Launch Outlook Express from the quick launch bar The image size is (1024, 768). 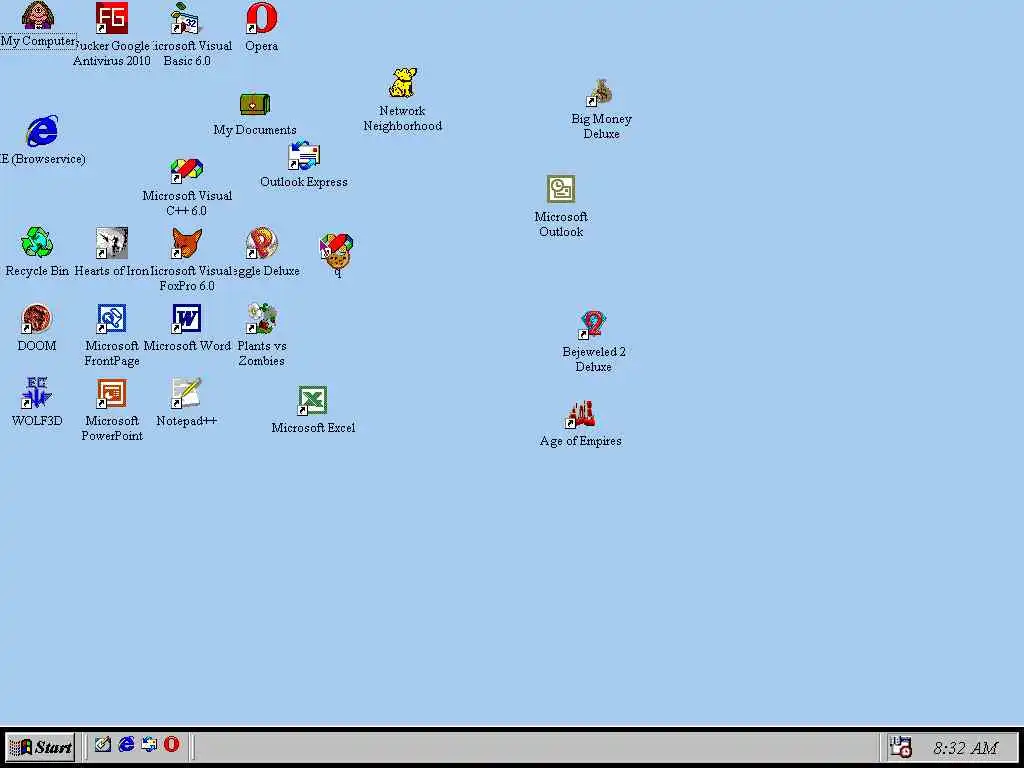click(149, 744)
